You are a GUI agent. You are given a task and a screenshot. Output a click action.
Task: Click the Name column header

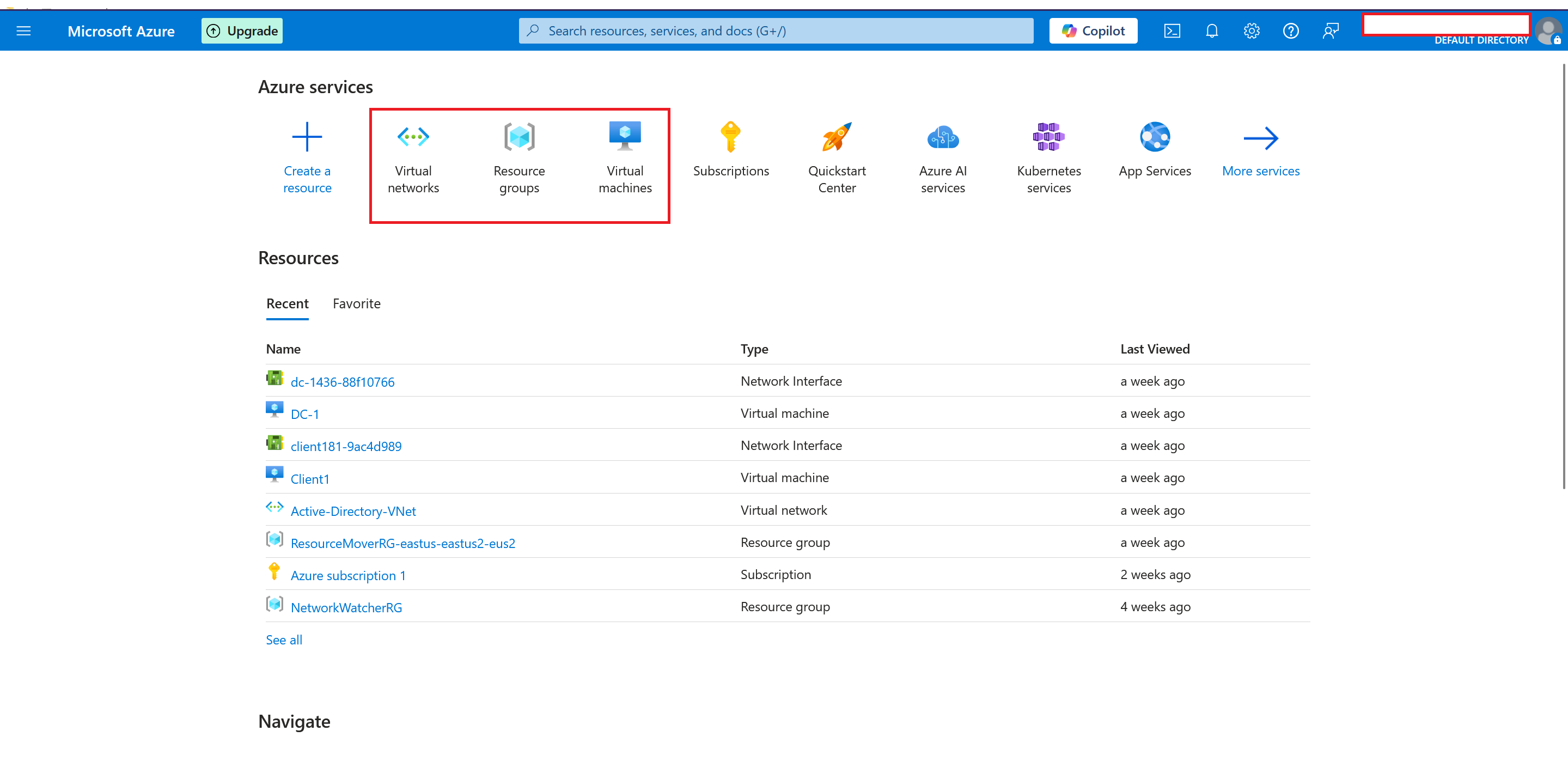[283, 350]
